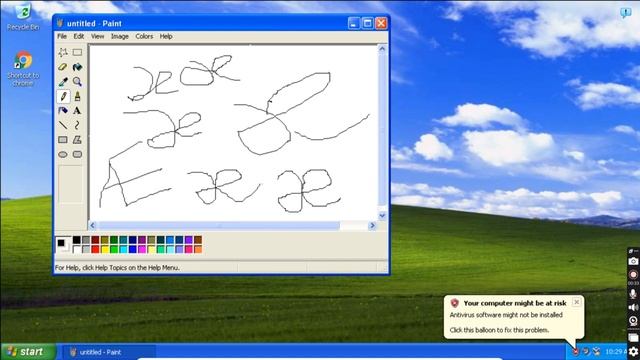This screenshot has height=360, width=640.
Task: Open the Colors menu
Action: [144, 36]
